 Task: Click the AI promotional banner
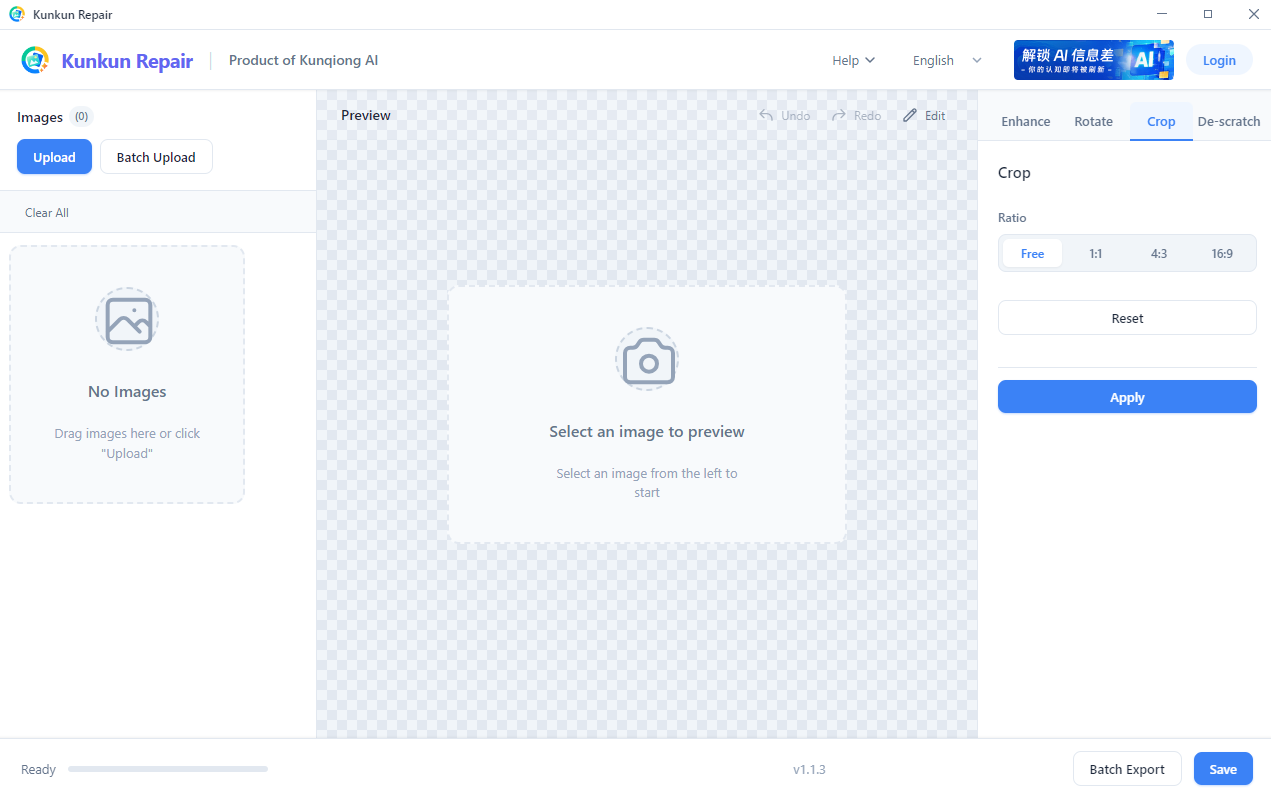1093,60
